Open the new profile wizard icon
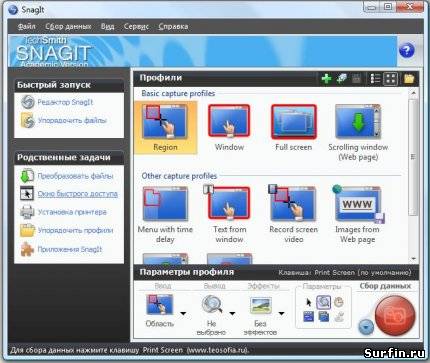430x363 pixels. (342, 79)
